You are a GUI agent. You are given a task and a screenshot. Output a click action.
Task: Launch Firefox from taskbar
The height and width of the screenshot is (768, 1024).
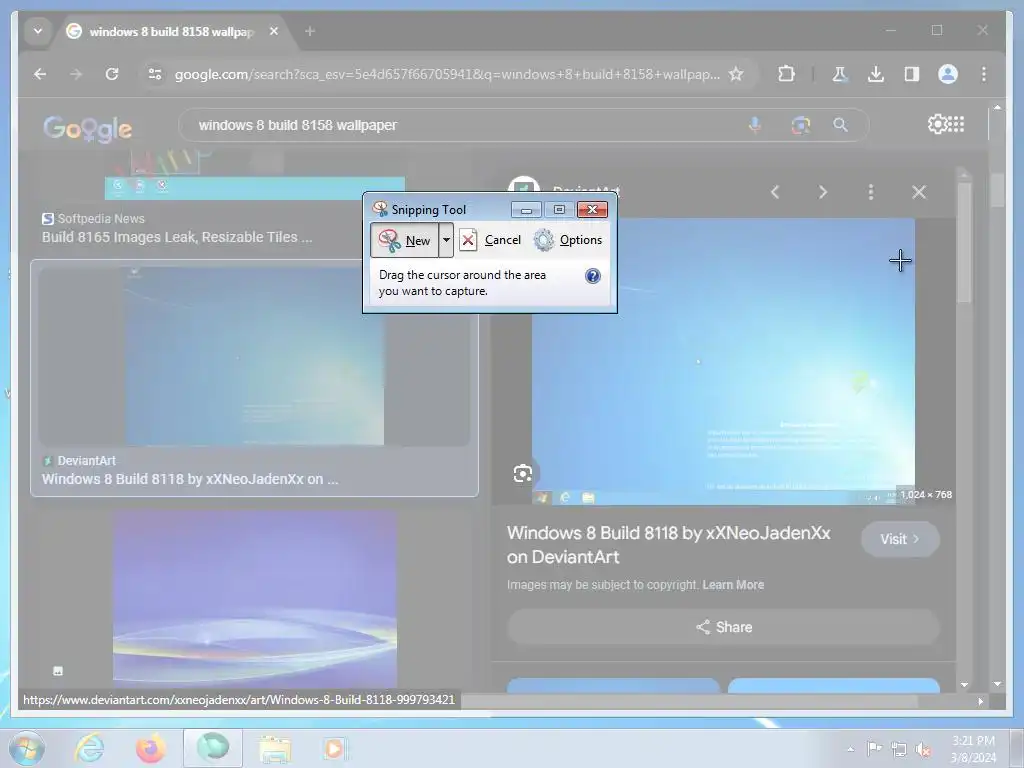tap(150, 748)
